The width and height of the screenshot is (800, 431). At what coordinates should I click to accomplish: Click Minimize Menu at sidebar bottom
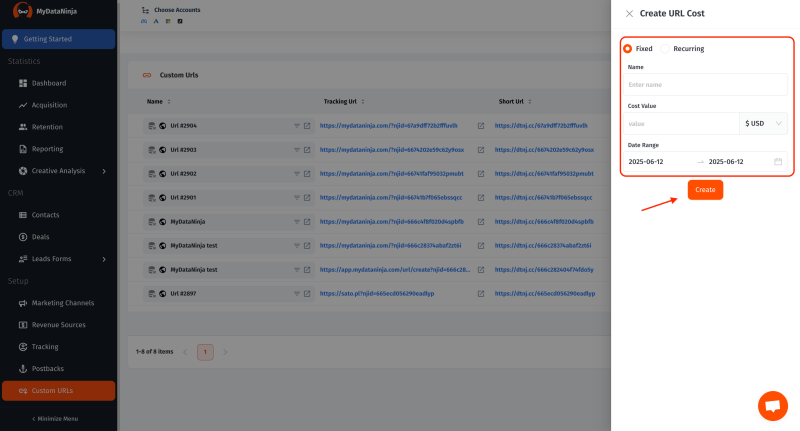click(x=55, y=419)
